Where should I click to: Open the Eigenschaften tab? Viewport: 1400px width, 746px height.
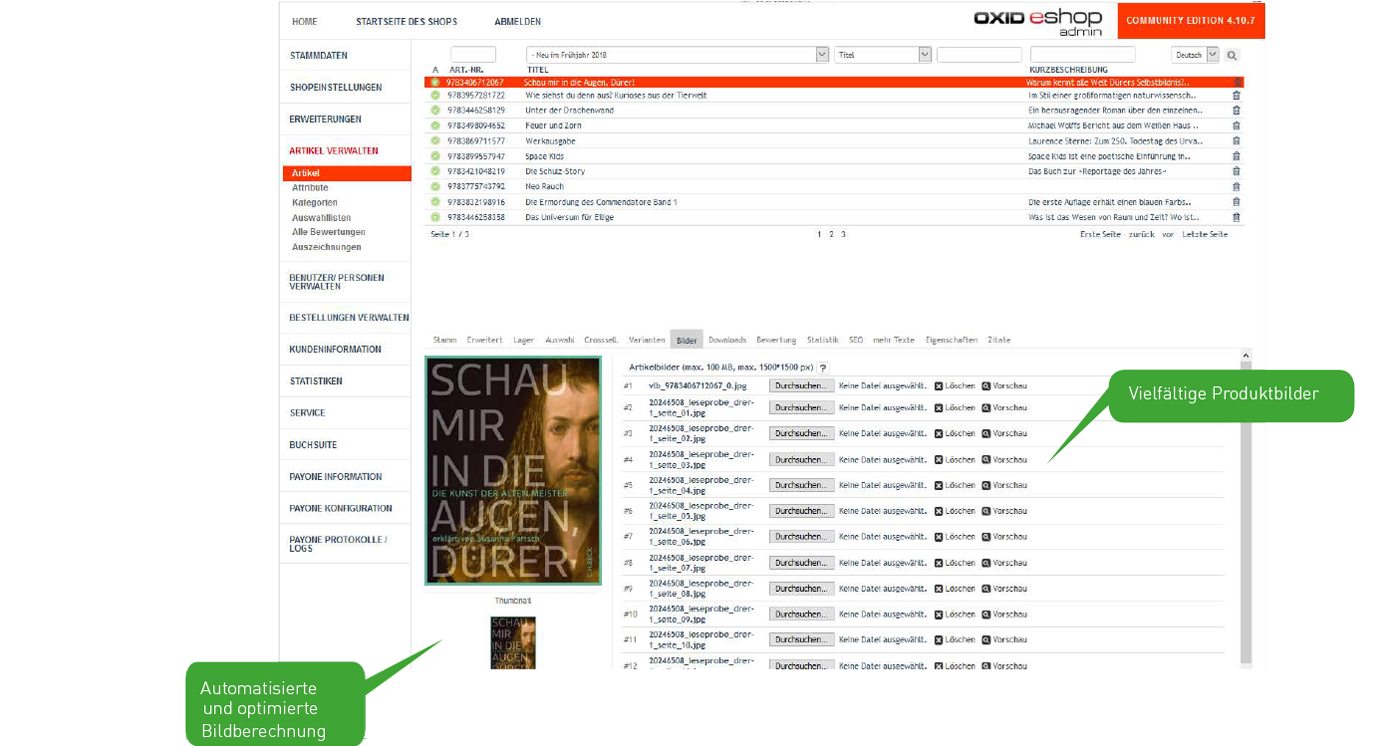click(x=951, y=340)
